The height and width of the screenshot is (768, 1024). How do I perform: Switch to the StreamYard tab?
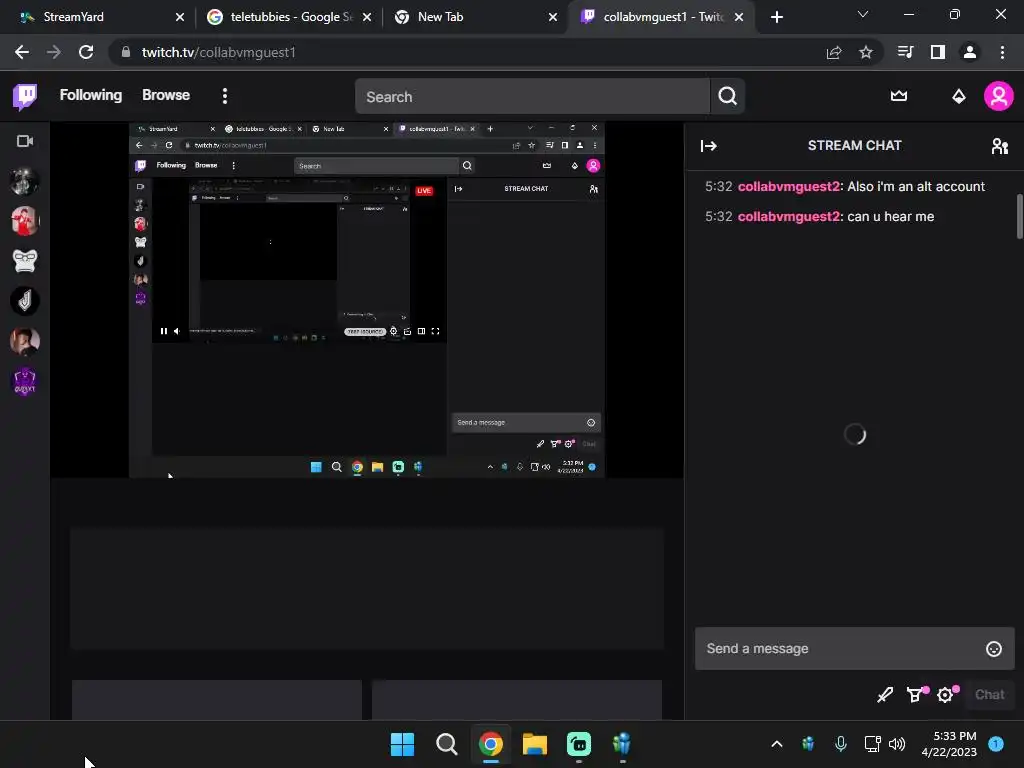click(x=98, y=17)
